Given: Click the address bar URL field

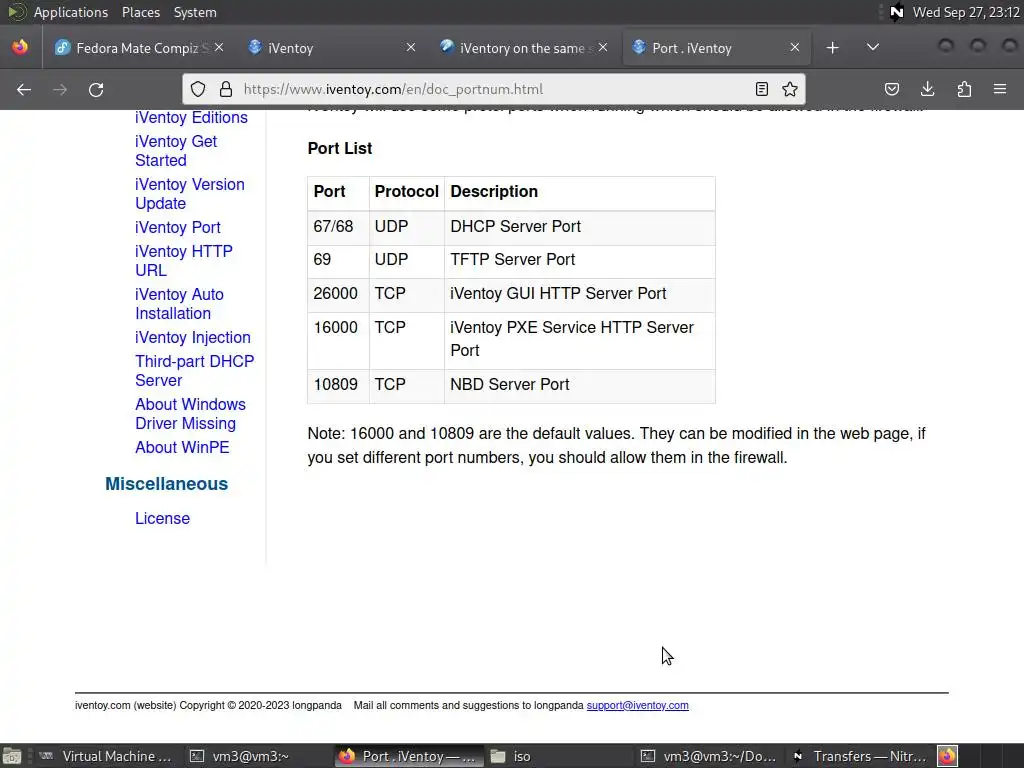Looking at the screenshot, I should (493, 89).
